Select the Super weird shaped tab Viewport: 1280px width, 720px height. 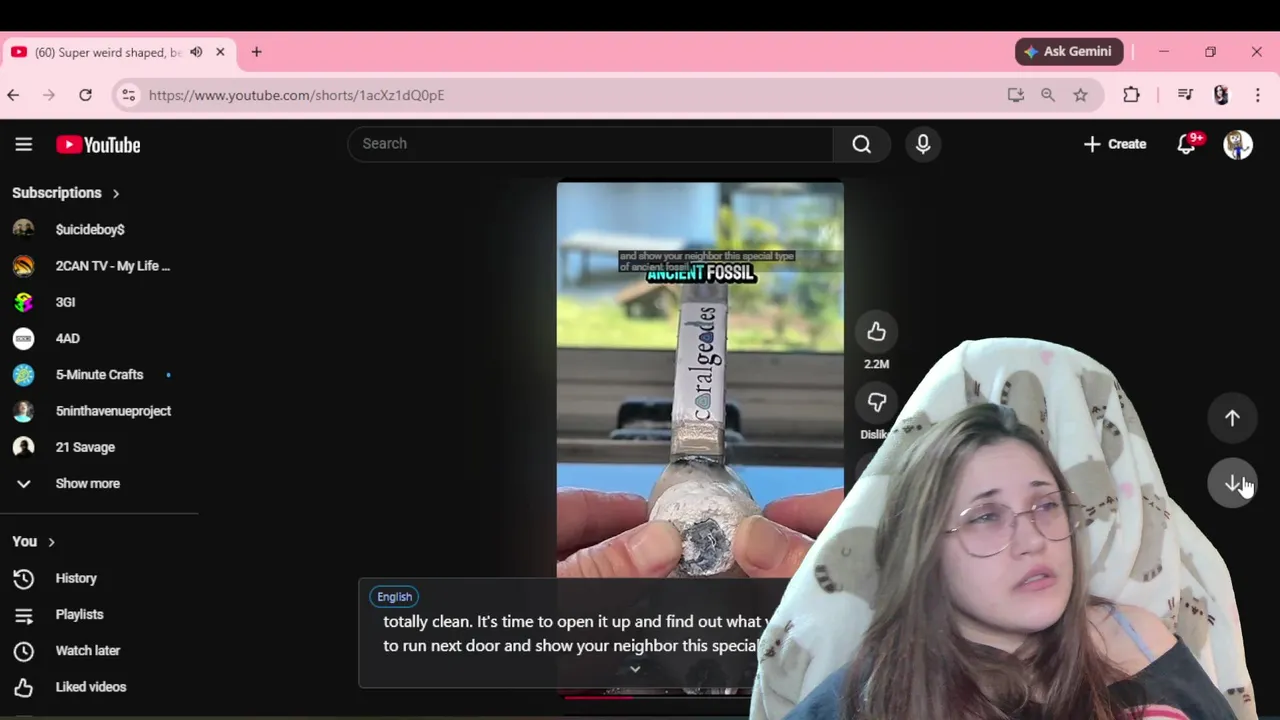(118, 52)
